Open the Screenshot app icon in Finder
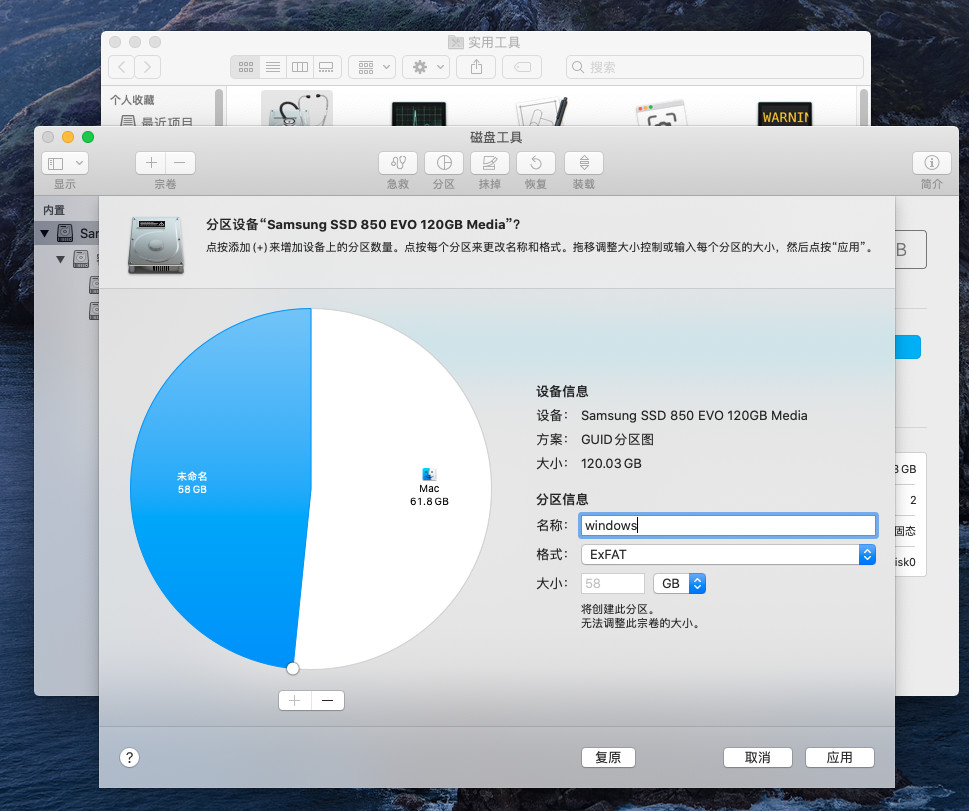 coord(662,113)
